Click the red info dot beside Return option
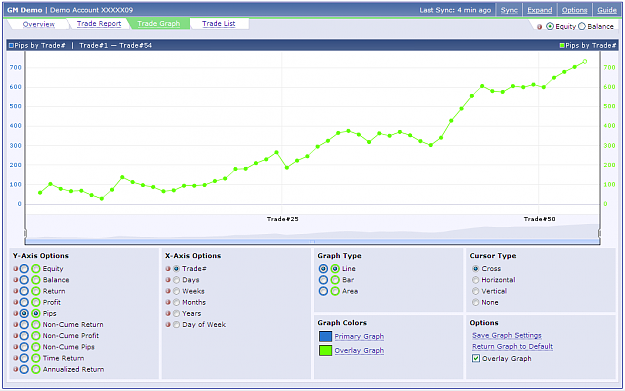625x391 pixels. pyautogui.click(x=16, y=291)
